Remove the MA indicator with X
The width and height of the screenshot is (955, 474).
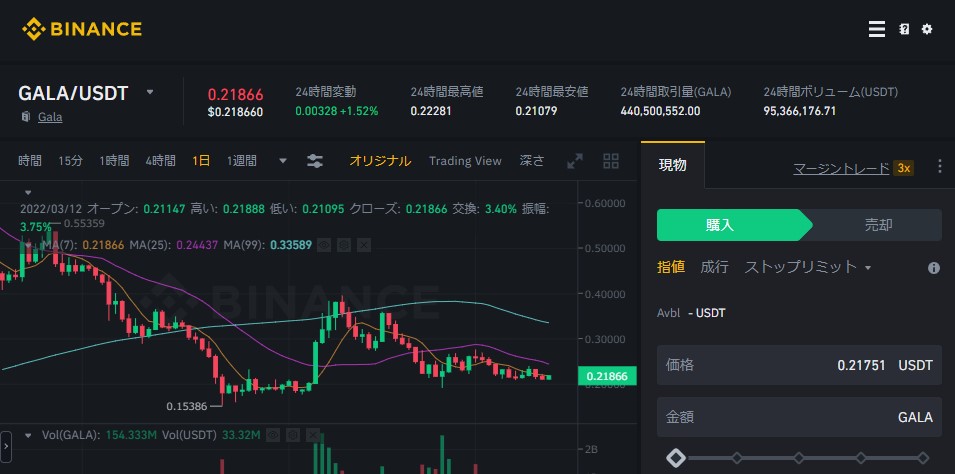(x=363, y=246)
